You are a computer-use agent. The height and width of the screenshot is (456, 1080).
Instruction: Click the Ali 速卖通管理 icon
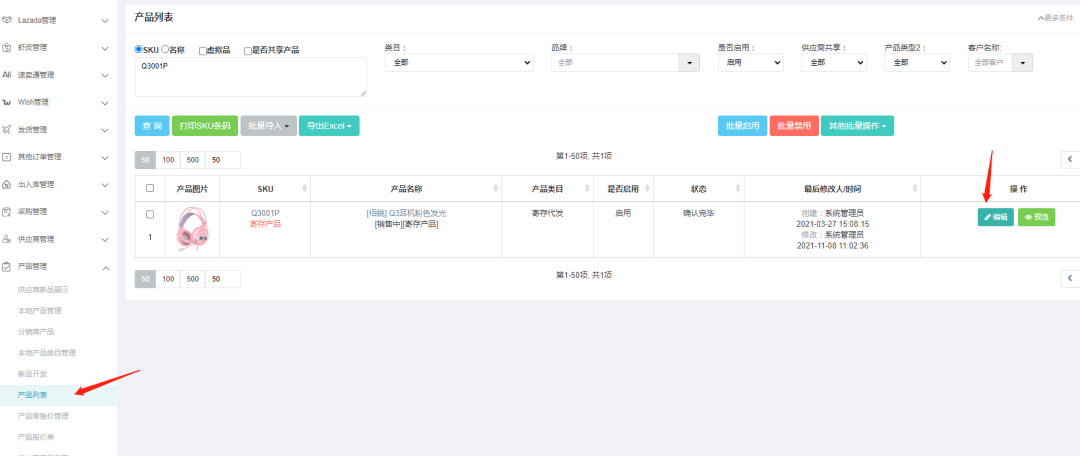click(x=7, y=75)
